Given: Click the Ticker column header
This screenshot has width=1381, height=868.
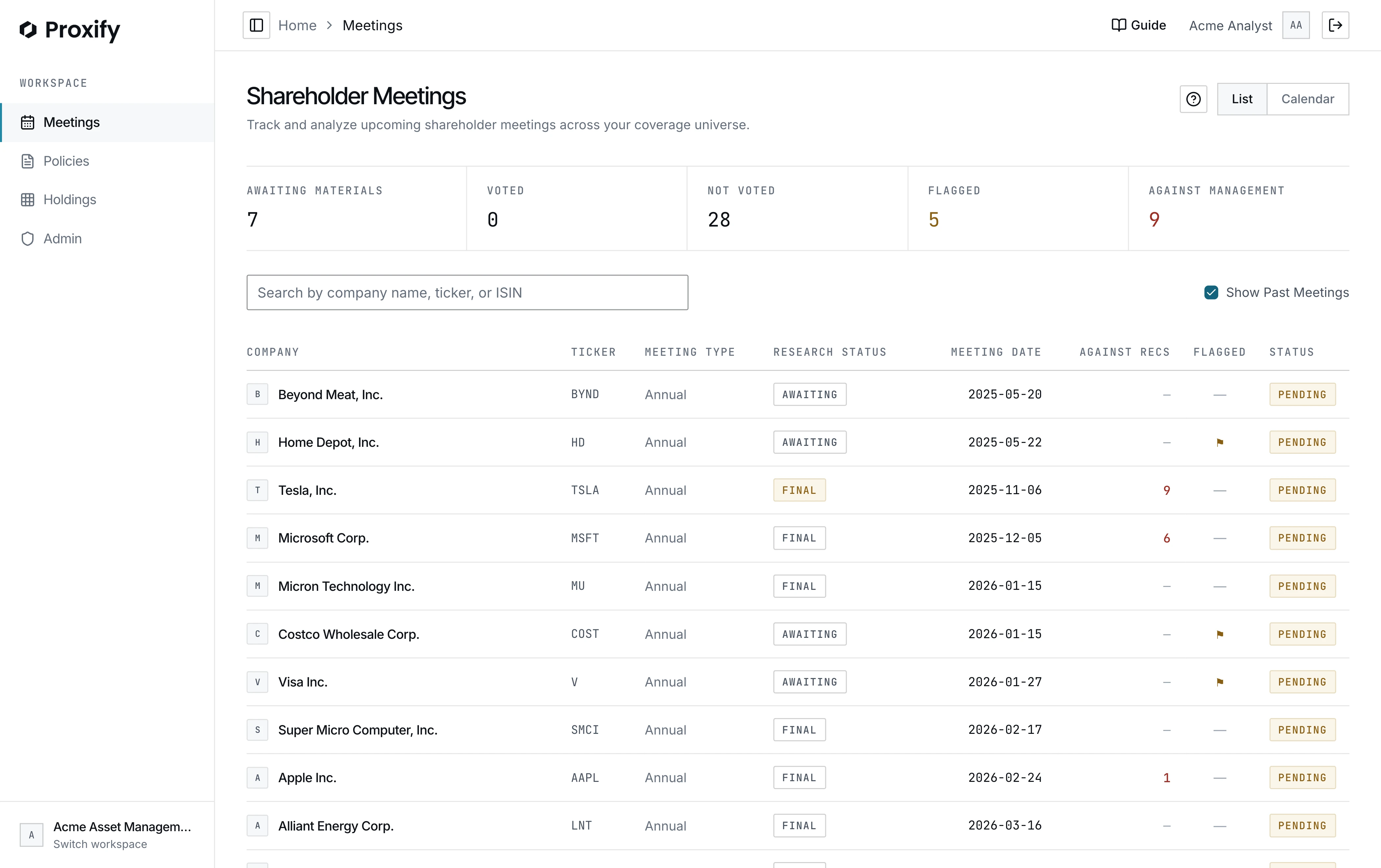Looking at the screenshot, I should click(x=594, y=352).
